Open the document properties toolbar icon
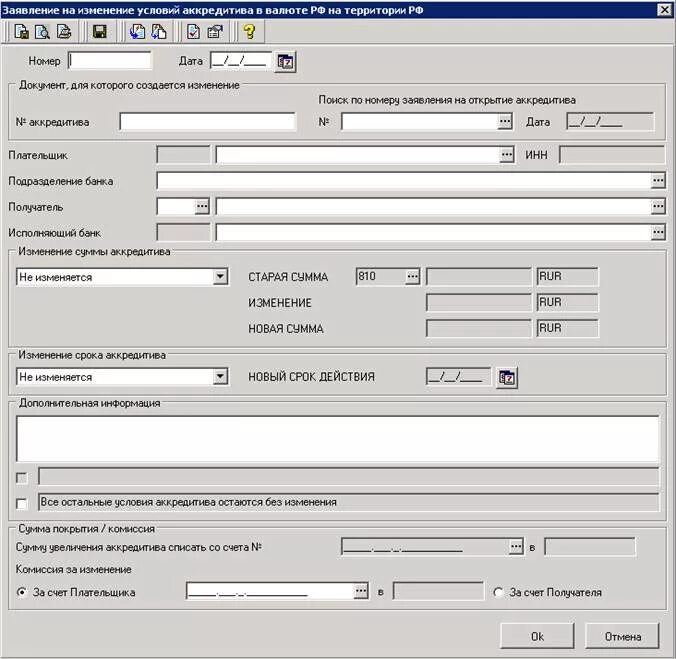Image resolution: width=676 pixels, height=659 pixels. click(215, 32)
